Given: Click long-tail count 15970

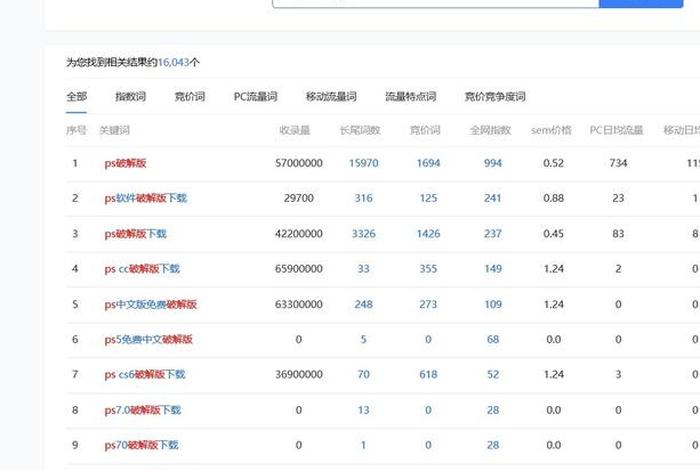Looking at the screenshot, I should click(x=363, y=163).
